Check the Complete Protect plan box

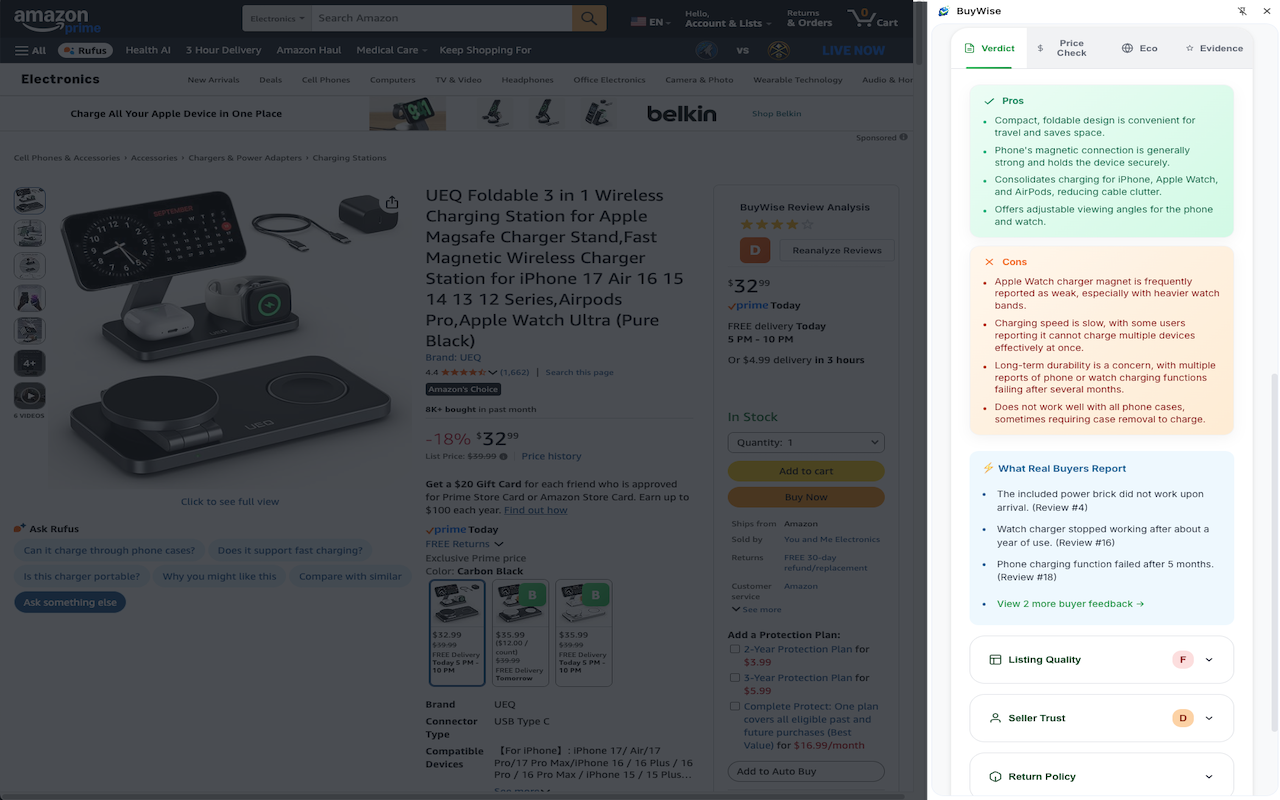click(x=735, y=706)
